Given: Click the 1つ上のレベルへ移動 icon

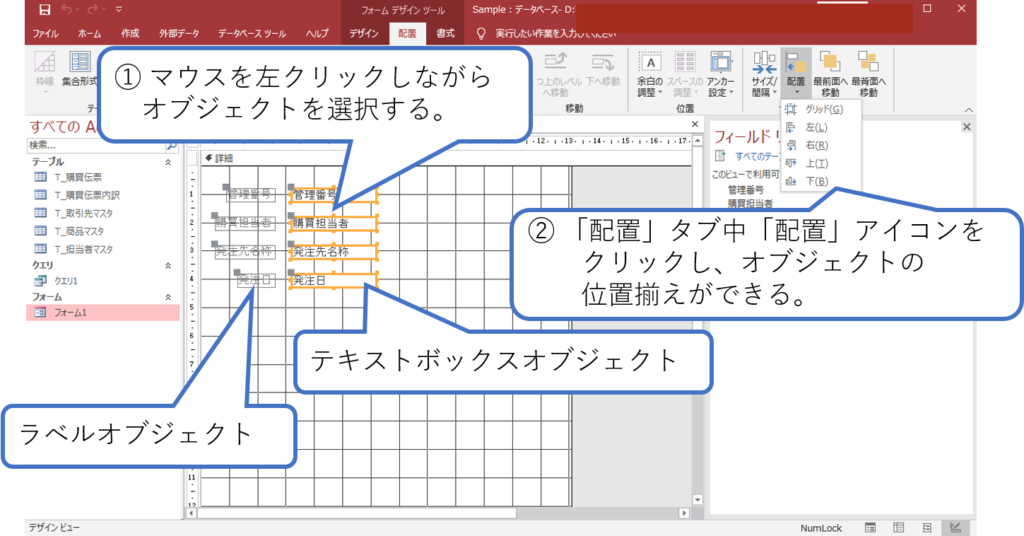Looking at the screenshot, I should pyautogui.click(x=555, y=75).
